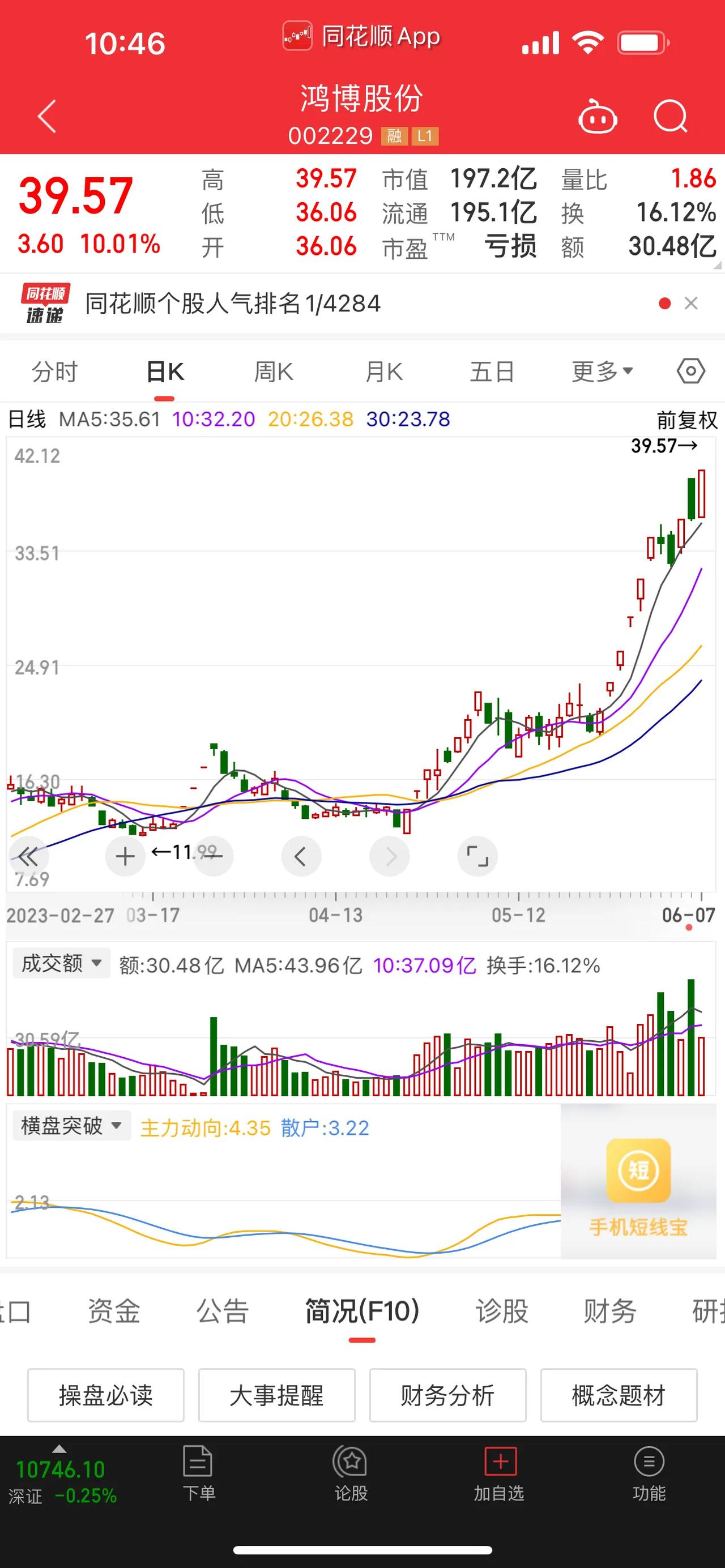The height and width of the screenshot is (1568, 725).
Task: Open 资金 tab
Action: [114, 1310]
